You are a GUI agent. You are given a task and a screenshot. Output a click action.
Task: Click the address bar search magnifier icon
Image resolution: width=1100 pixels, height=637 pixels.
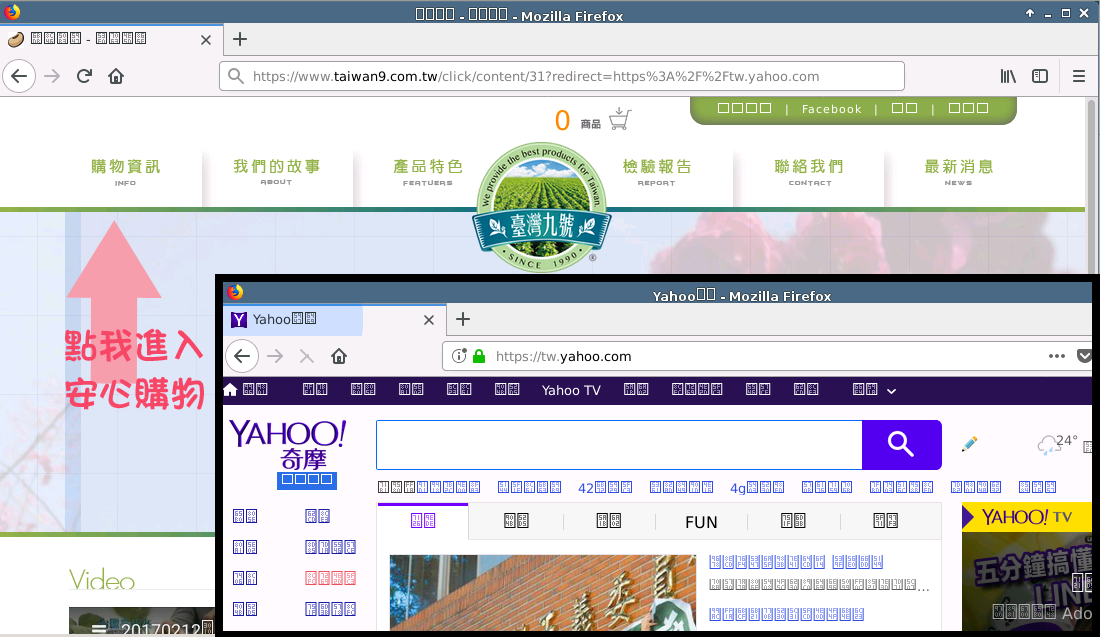[x=236, y=76]
